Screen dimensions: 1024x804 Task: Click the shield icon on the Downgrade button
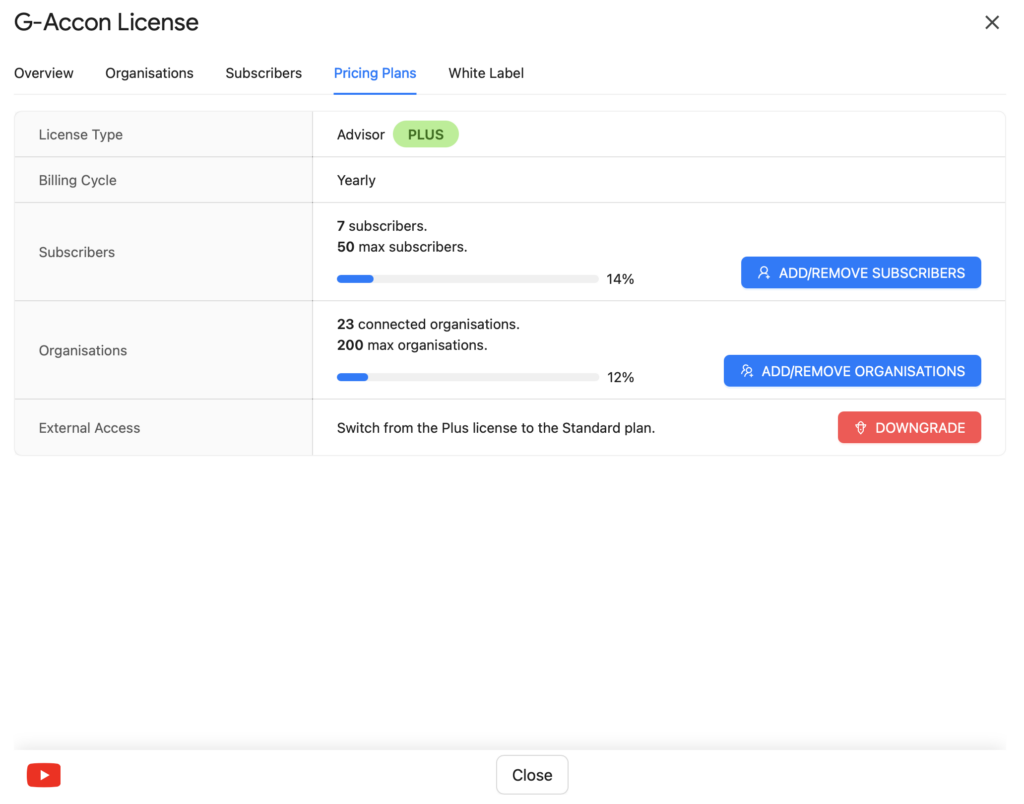pyautogui.click(x=860, y=428)
